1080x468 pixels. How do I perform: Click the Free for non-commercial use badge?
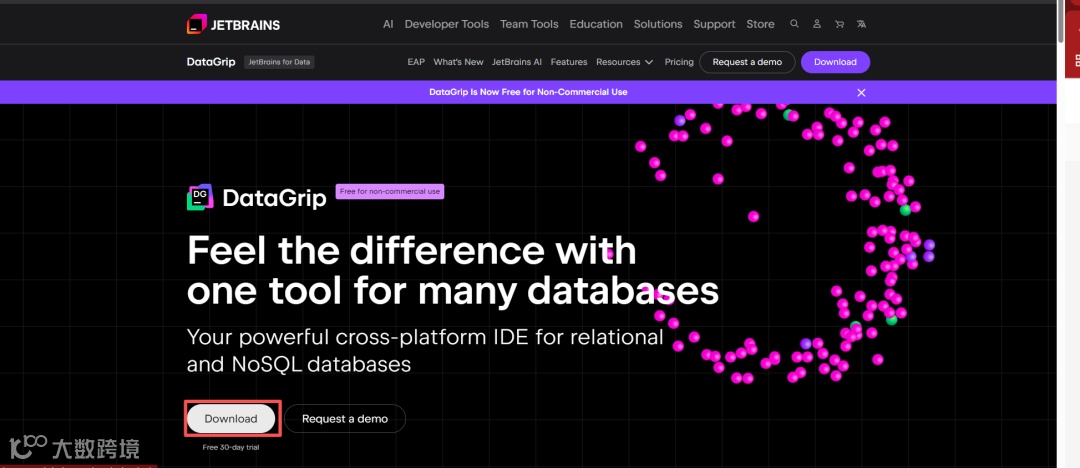(x=390, y=192)
